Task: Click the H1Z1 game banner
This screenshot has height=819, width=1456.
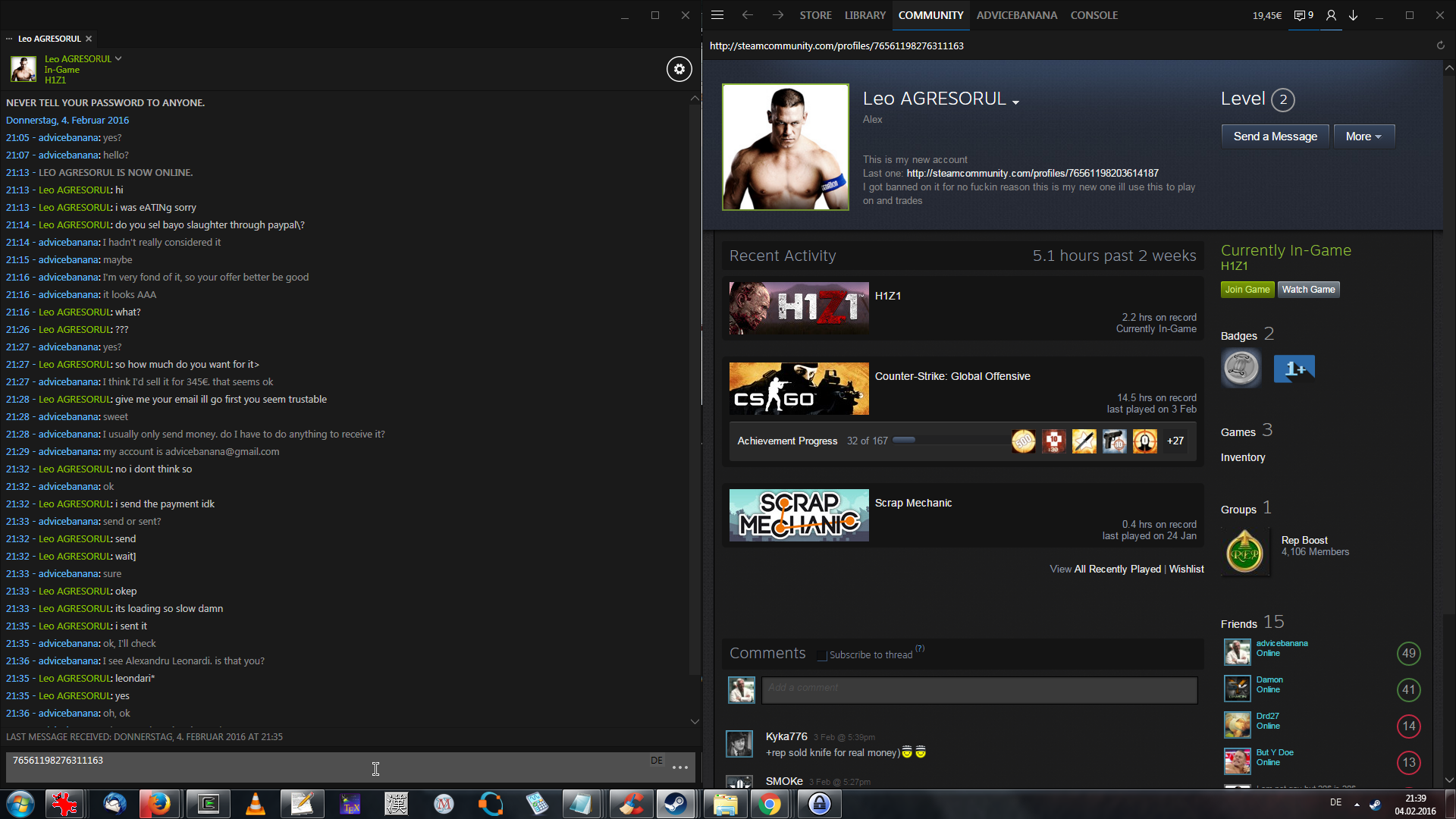Action: (799, 309)
